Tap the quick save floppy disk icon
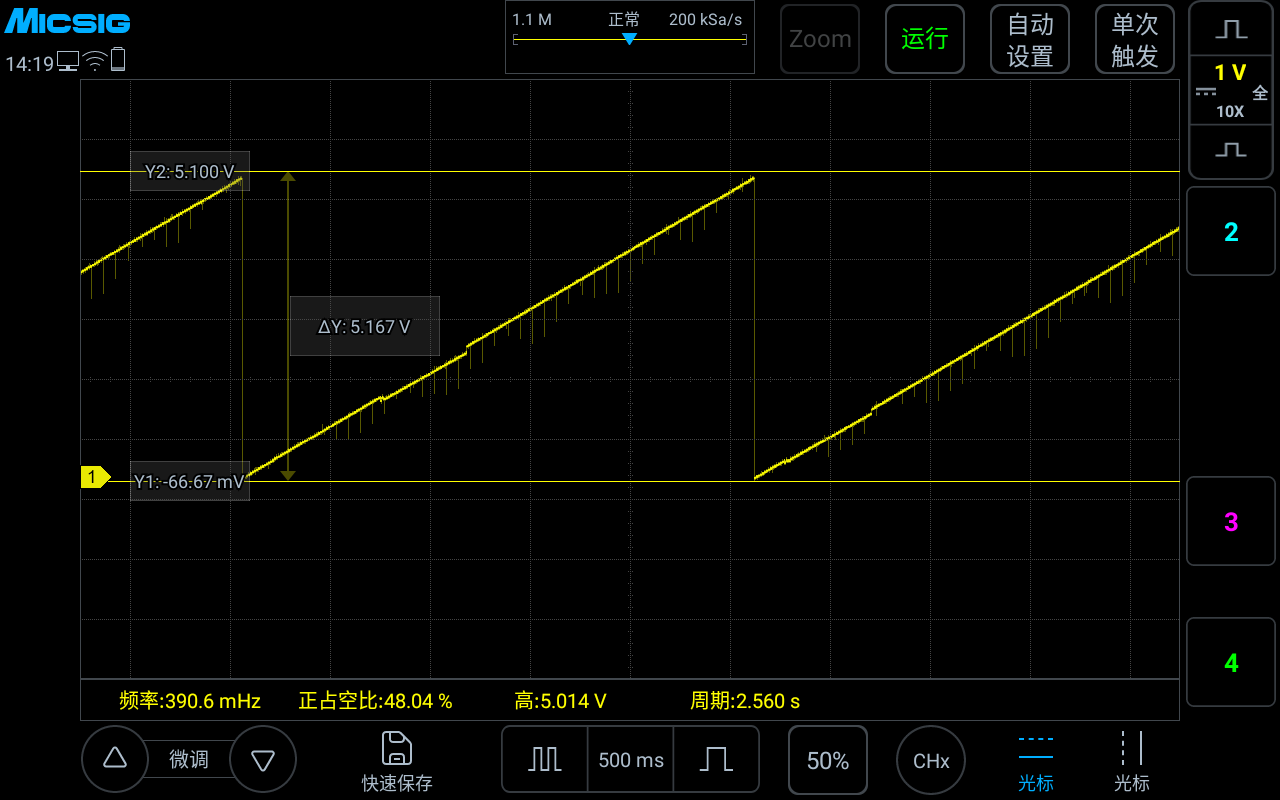The image size is (1280, 800). point(397,749)
